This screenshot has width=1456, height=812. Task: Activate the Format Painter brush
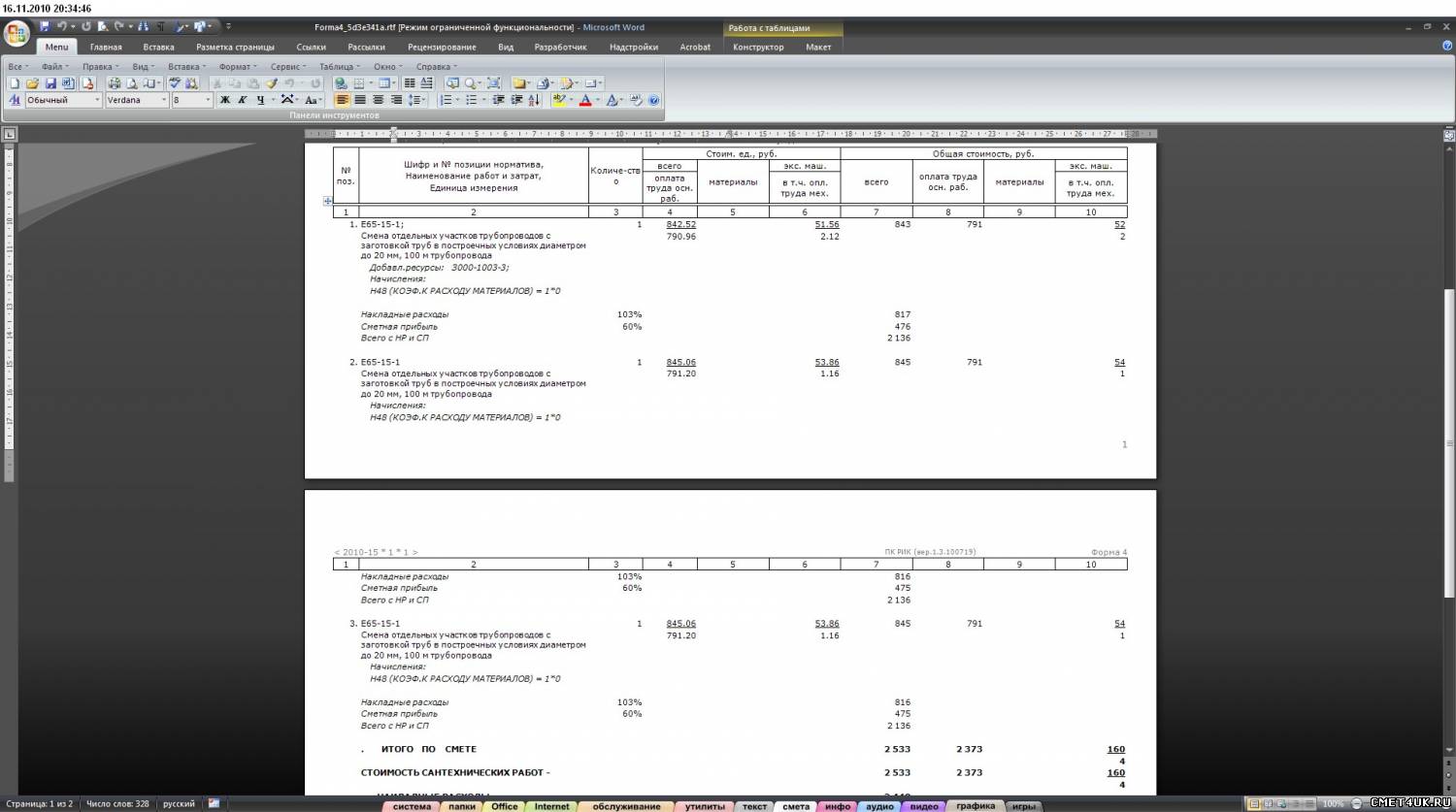click(x=273, y=83)
